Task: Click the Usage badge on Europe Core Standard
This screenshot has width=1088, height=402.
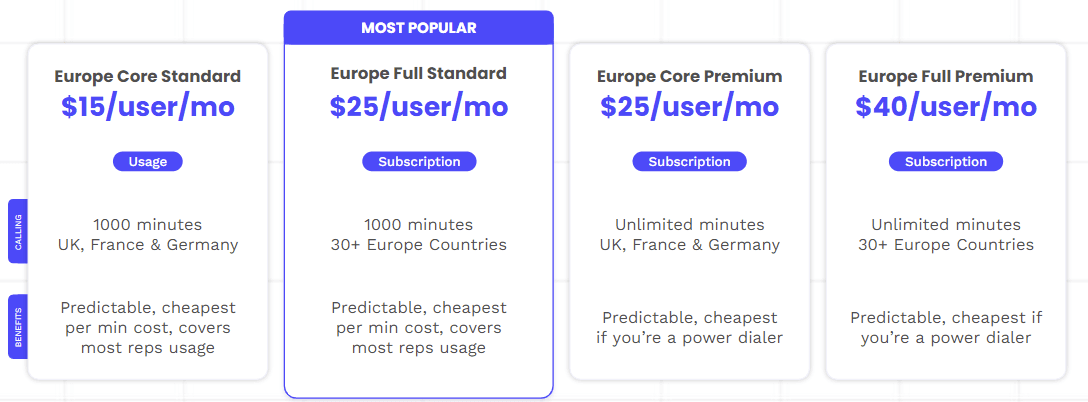Action: pos(148,162)
